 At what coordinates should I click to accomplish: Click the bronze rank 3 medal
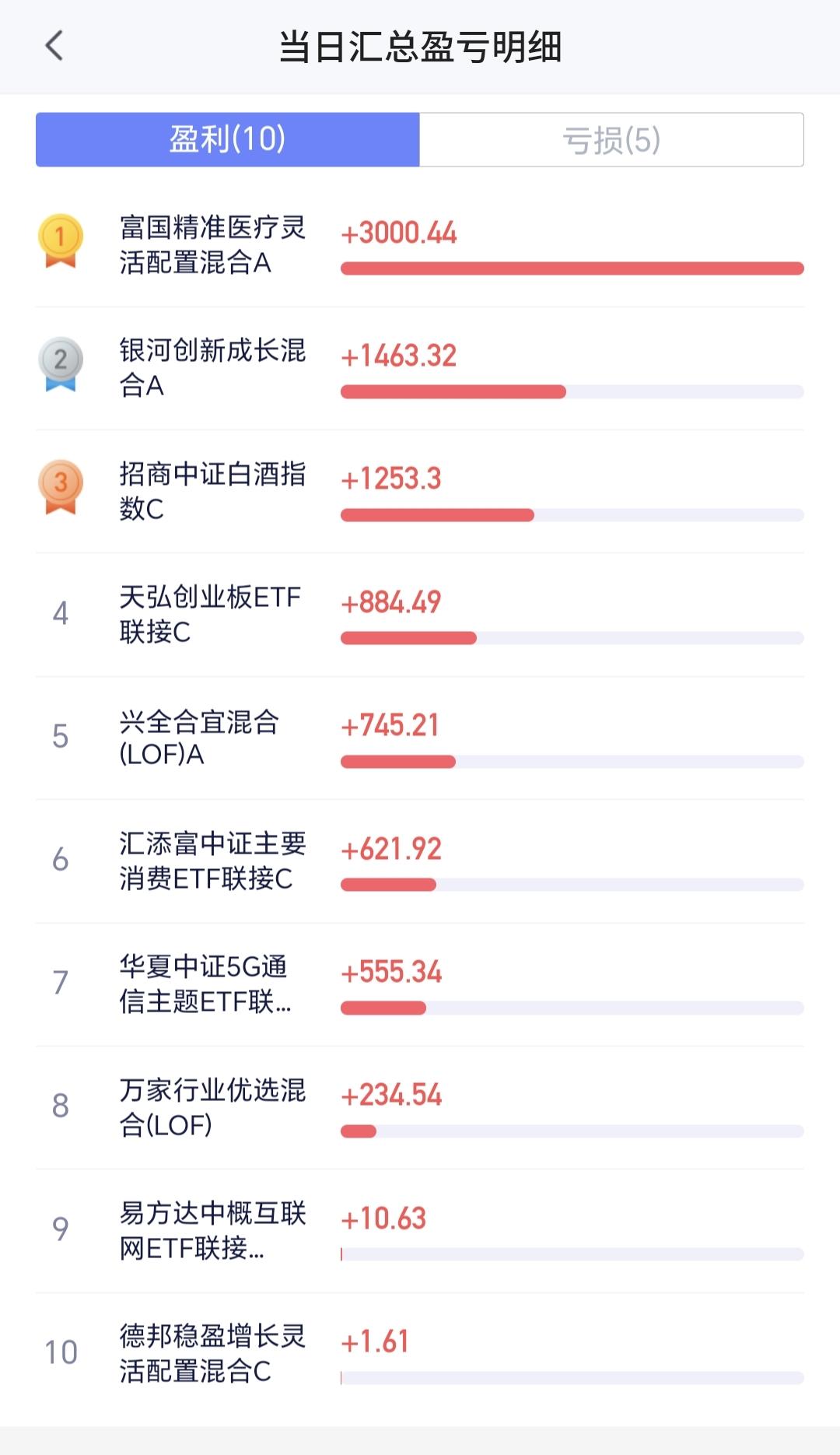[61, 487]
